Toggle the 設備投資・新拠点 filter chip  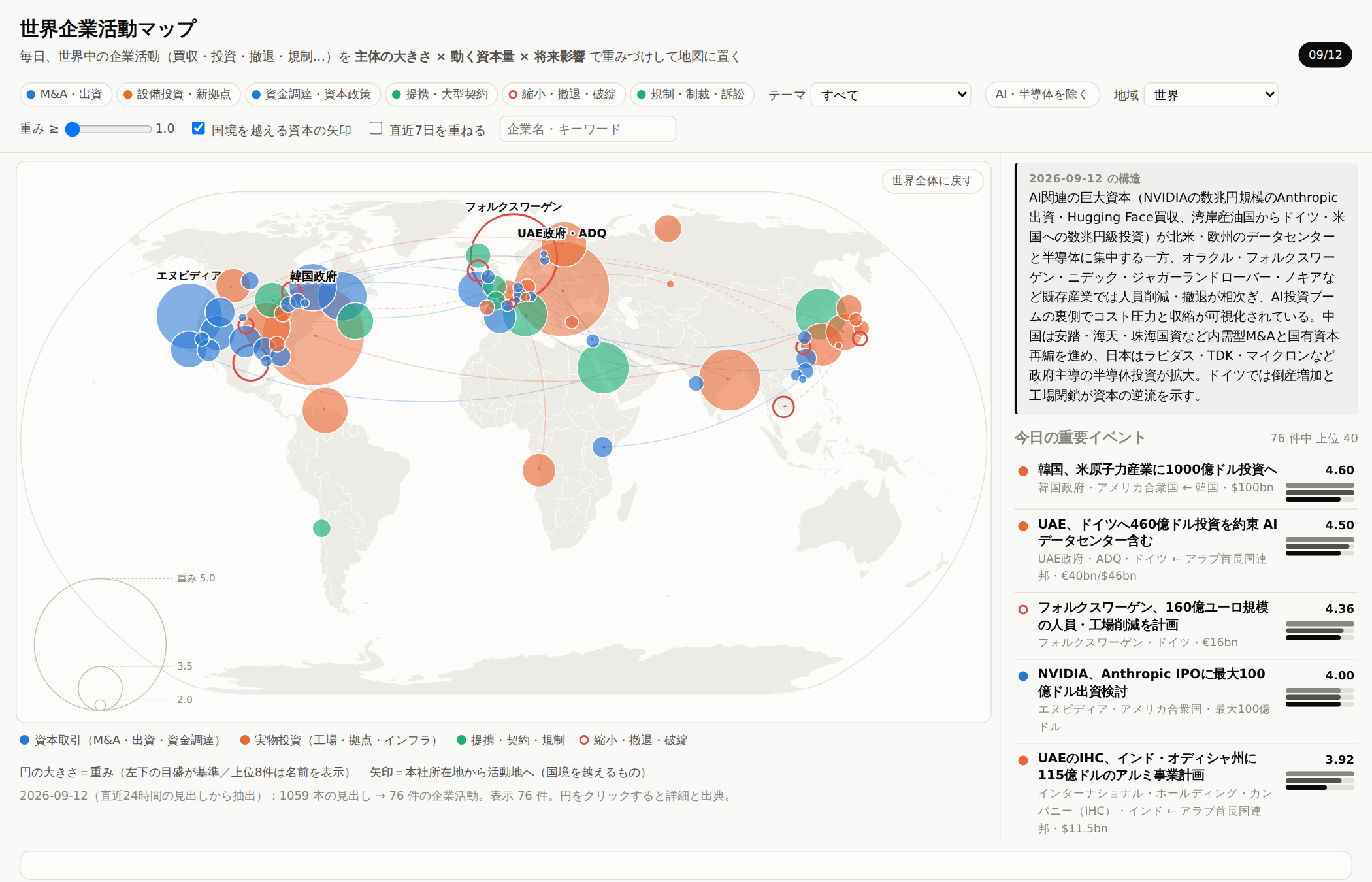[178, 95]
